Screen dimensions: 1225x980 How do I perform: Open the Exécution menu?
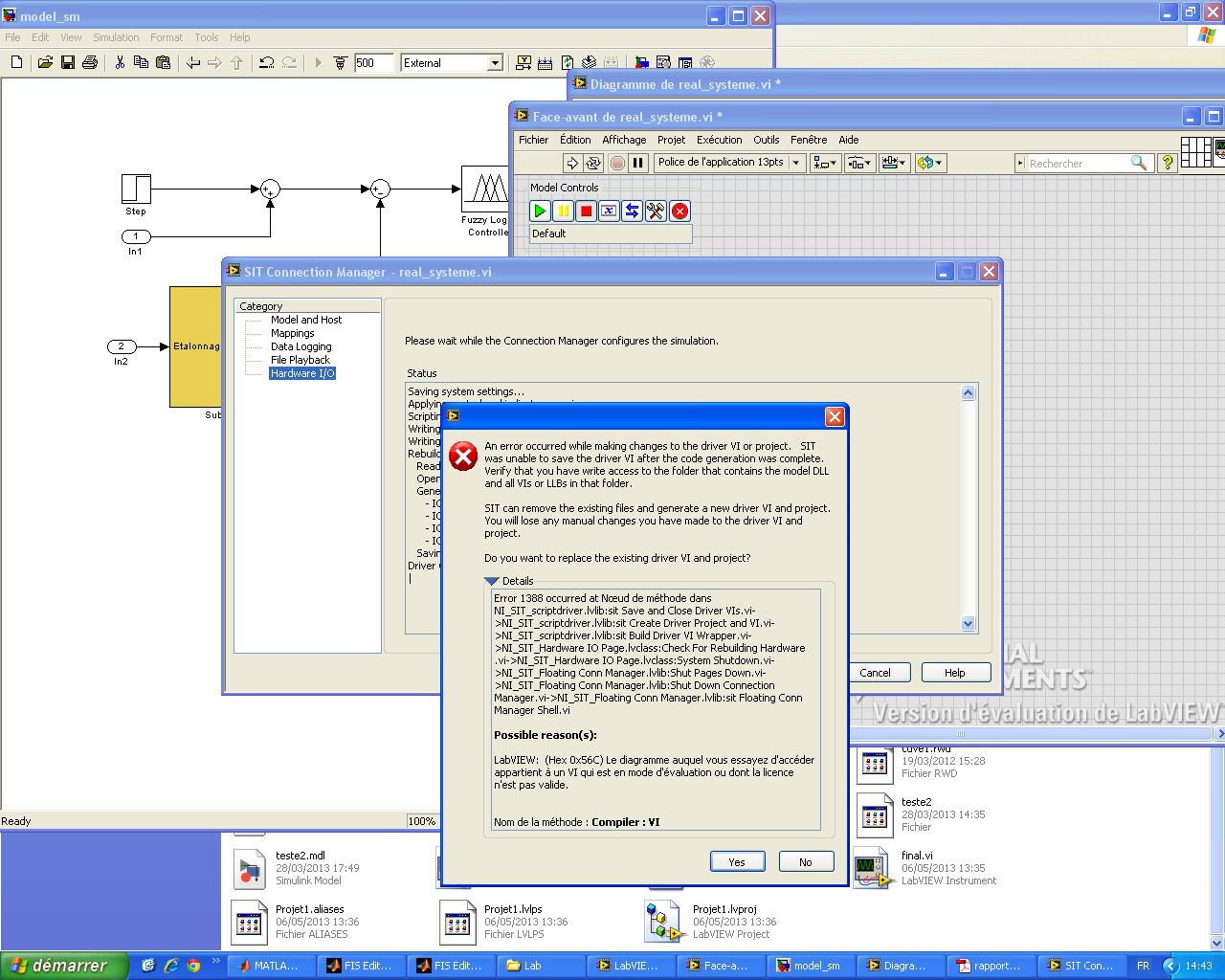[x=719, y=140]
